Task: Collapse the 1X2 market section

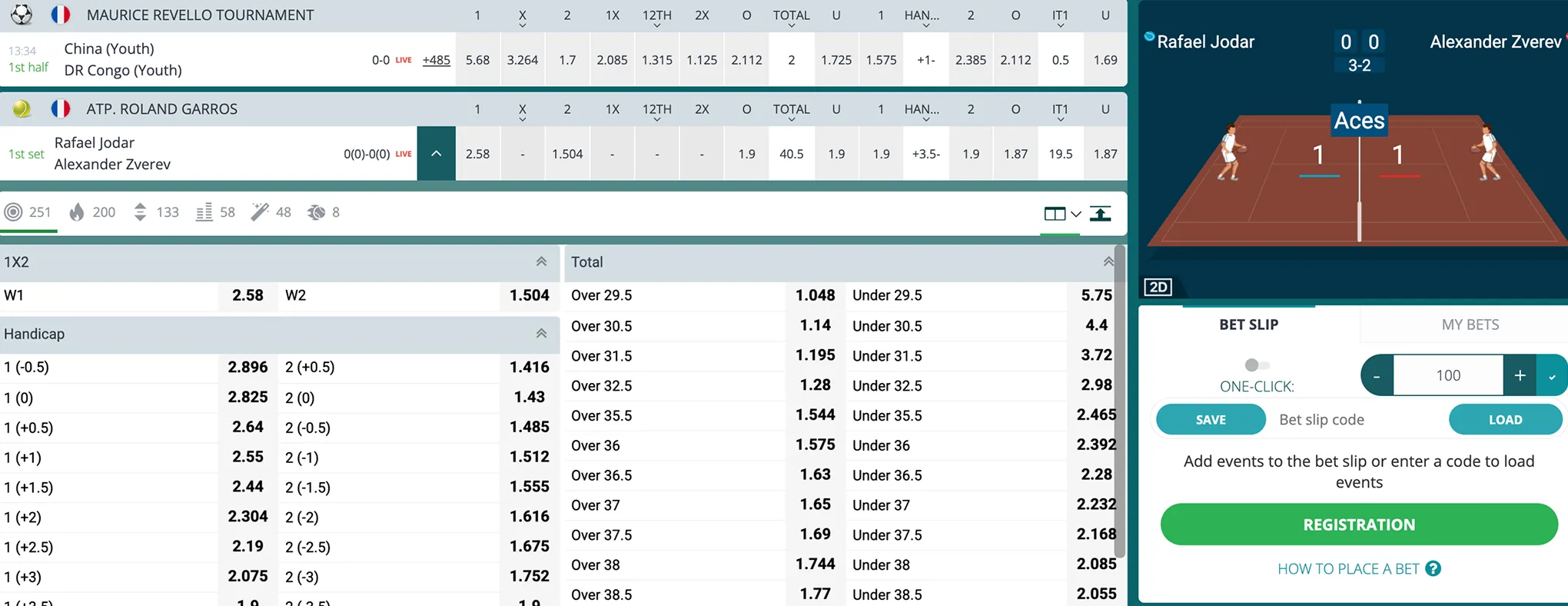Action: [x=541, y=262]
